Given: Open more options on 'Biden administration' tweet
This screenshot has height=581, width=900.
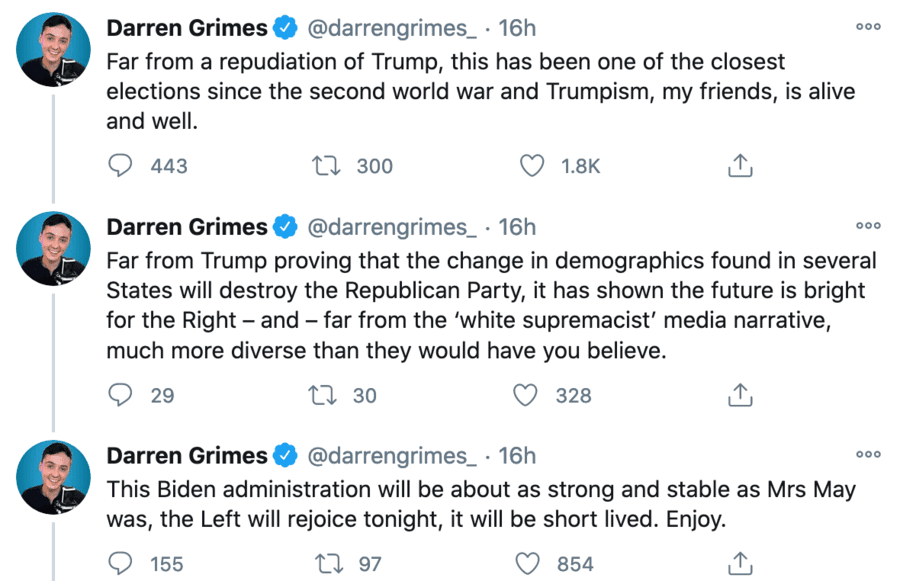Looking at the screenshot, I should (868, 455).
